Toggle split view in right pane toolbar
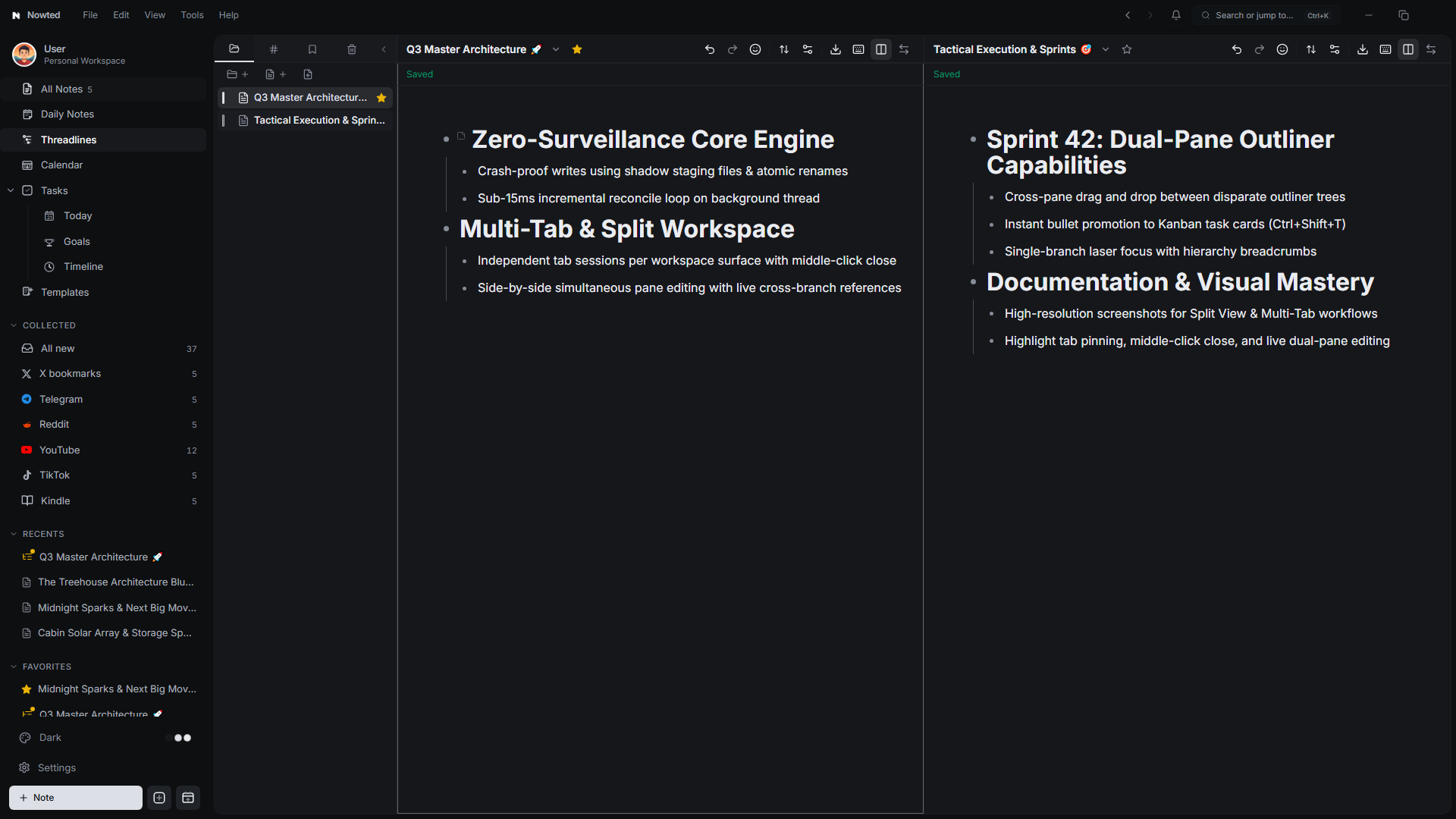This screenshot has width=1456, height=819. 1408,49
